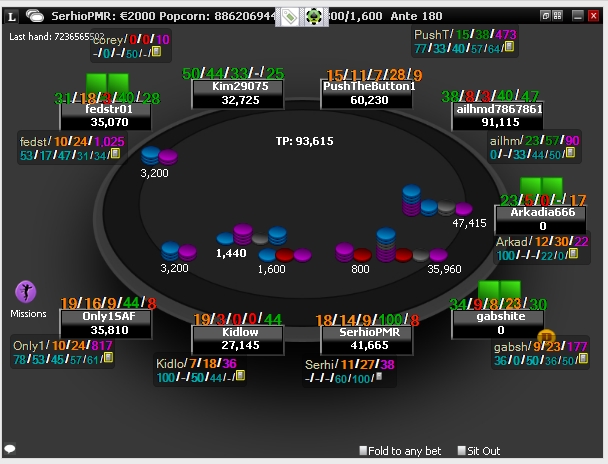This screenshot has height=464, width=608.
Task: Click the 800 bet amount
Action: tap(360, 269)
